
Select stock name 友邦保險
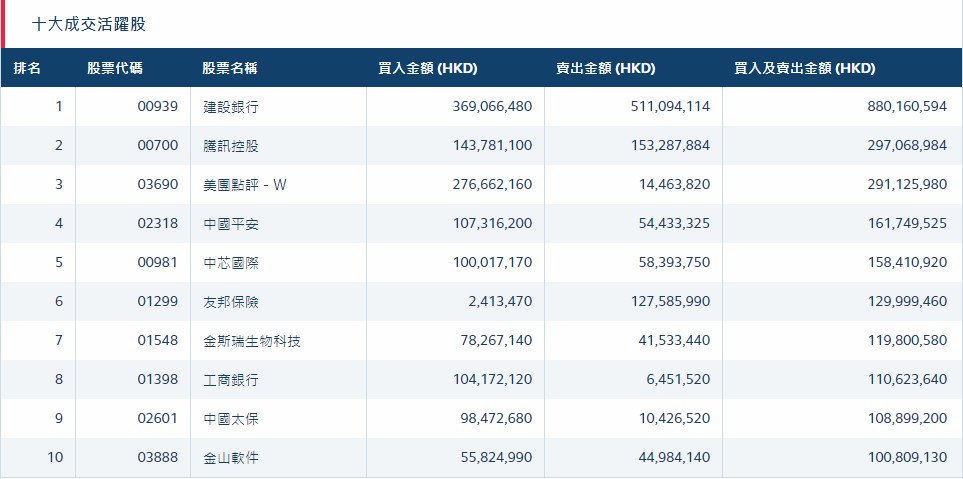pyautogui.click(x=231, y=302)
